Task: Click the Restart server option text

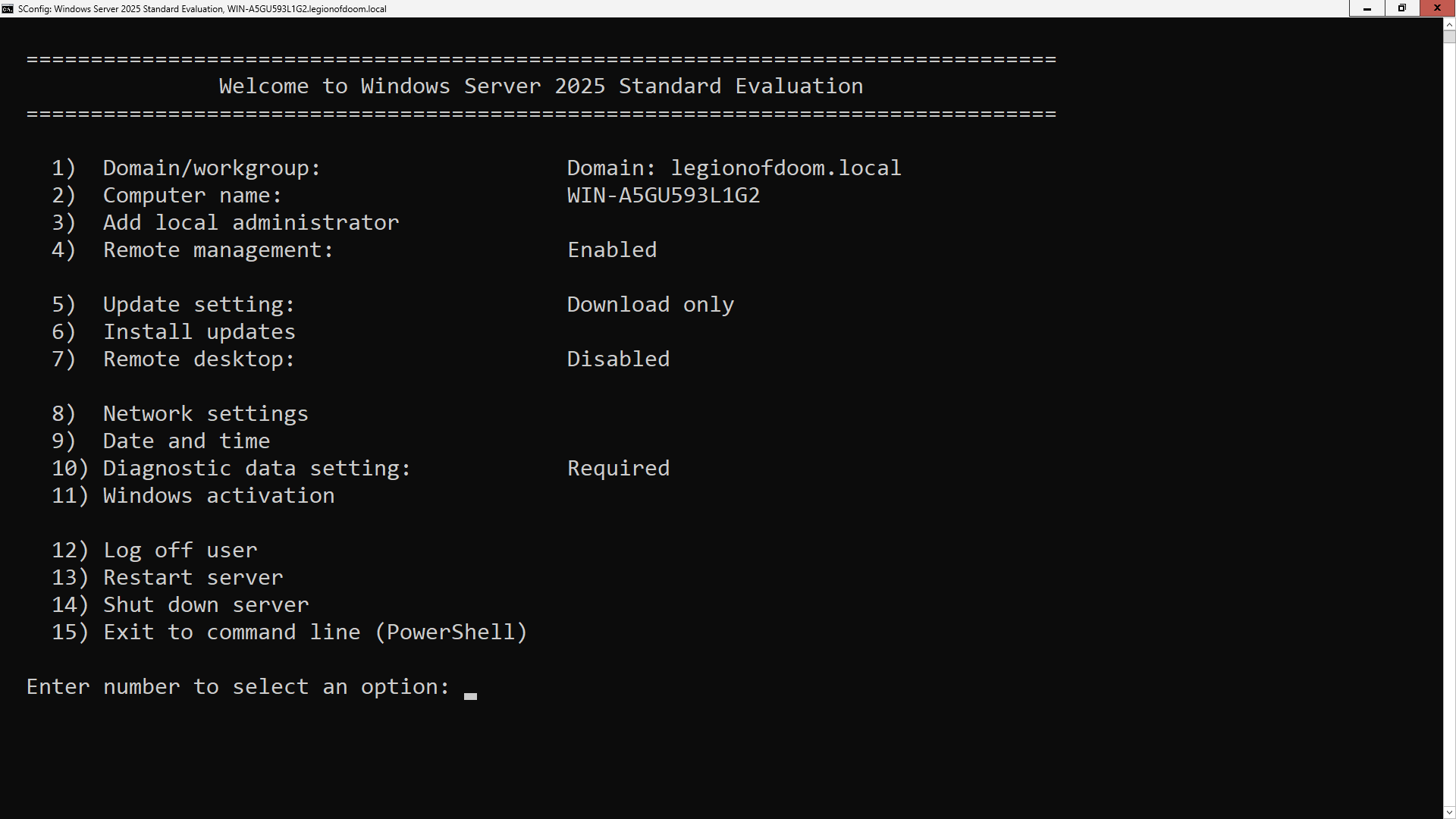Action: (x=193, y=578)
